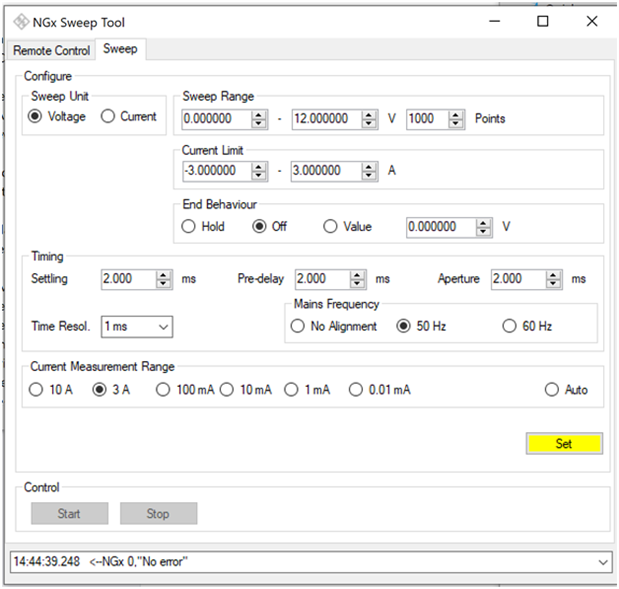Click the sweep range start value field
Image resolution: width=619 pixels, height=589 pixels.
point(217,119)
